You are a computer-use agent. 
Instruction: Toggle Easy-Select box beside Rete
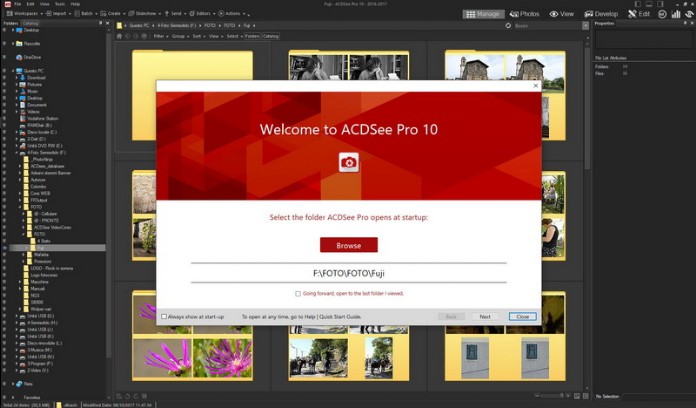point(4,384)
